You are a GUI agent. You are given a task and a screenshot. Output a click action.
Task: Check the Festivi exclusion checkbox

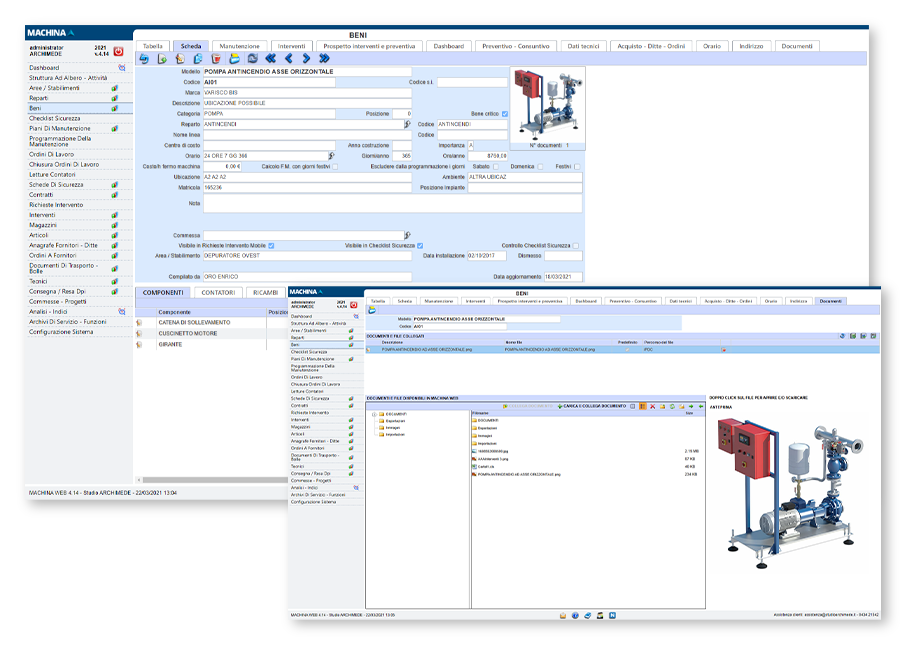coord(577,166)
